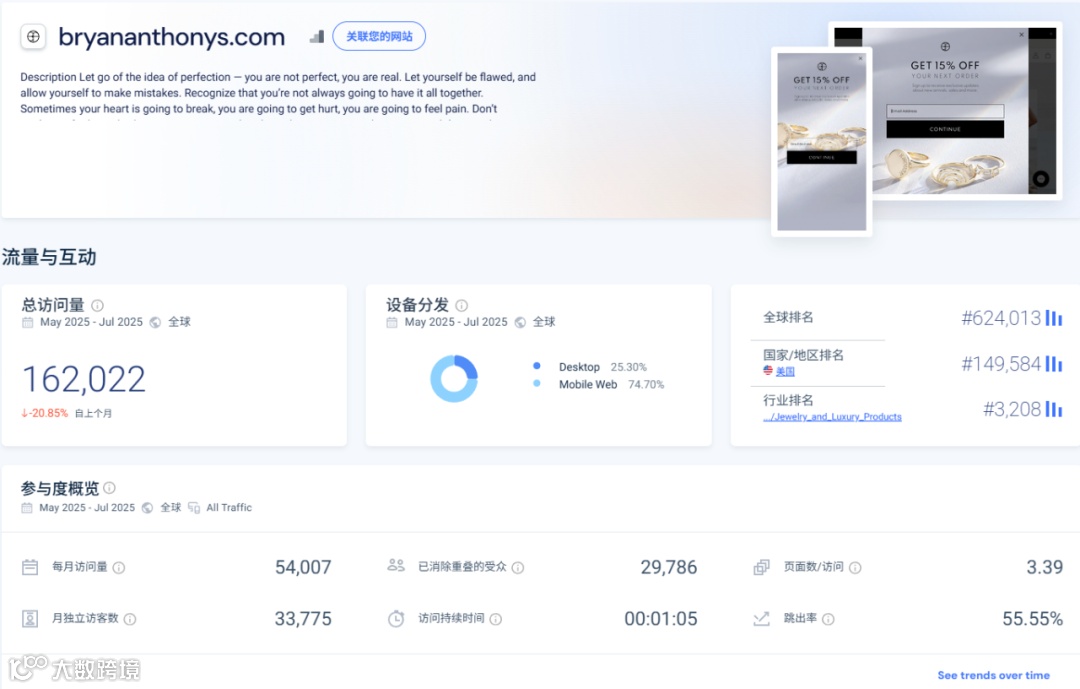This screenshot has height=689, width=1080.
Task: Click bar chart icon beside country rank #149,584
Action: click(1054, 363)
